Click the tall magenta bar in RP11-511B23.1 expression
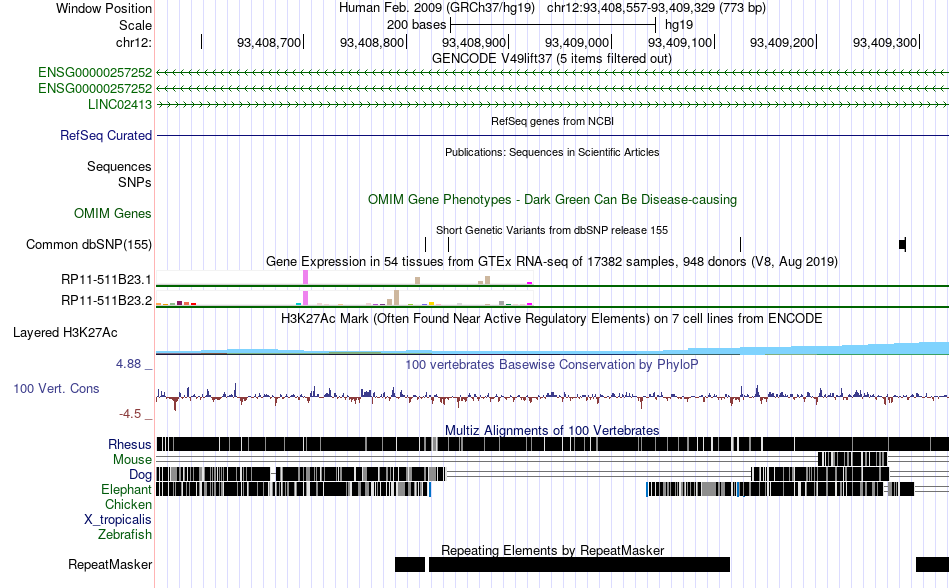The image size is (950, 588). click(x=306, y=277)
